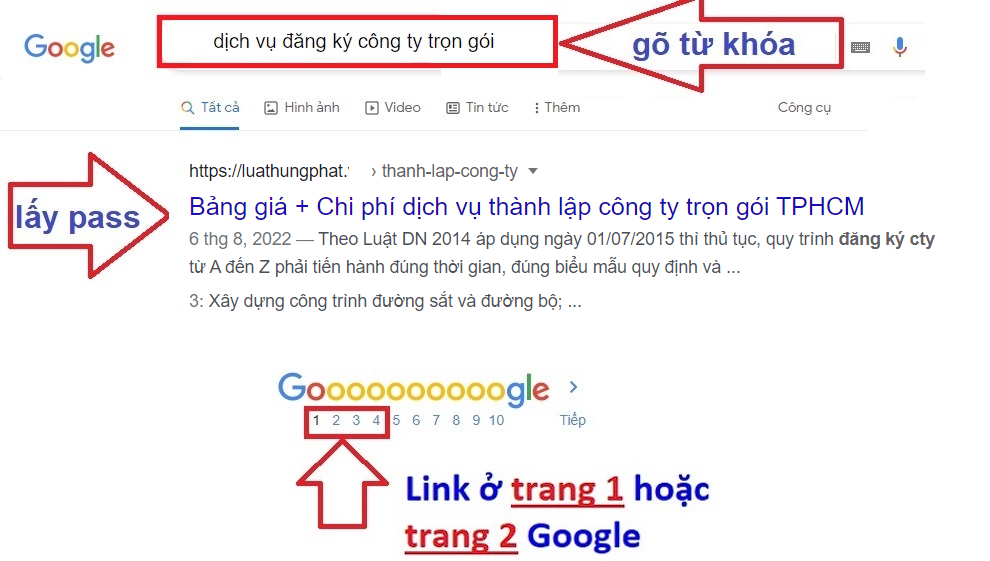Go to results page 10
The width and height of the screenshot is (990, 561).
coord(496,420)
